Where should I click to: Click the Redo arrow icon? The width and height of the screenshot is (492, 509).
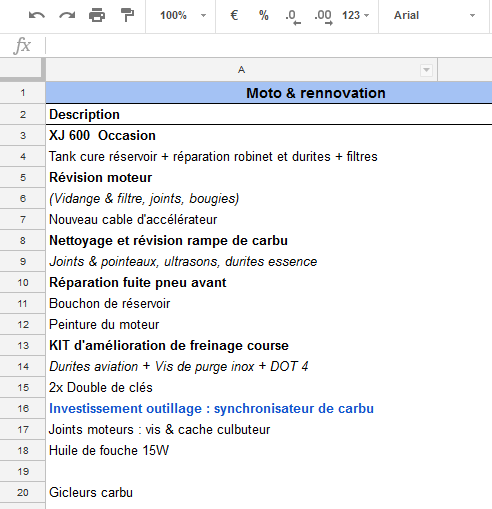[x=67, y=15]
